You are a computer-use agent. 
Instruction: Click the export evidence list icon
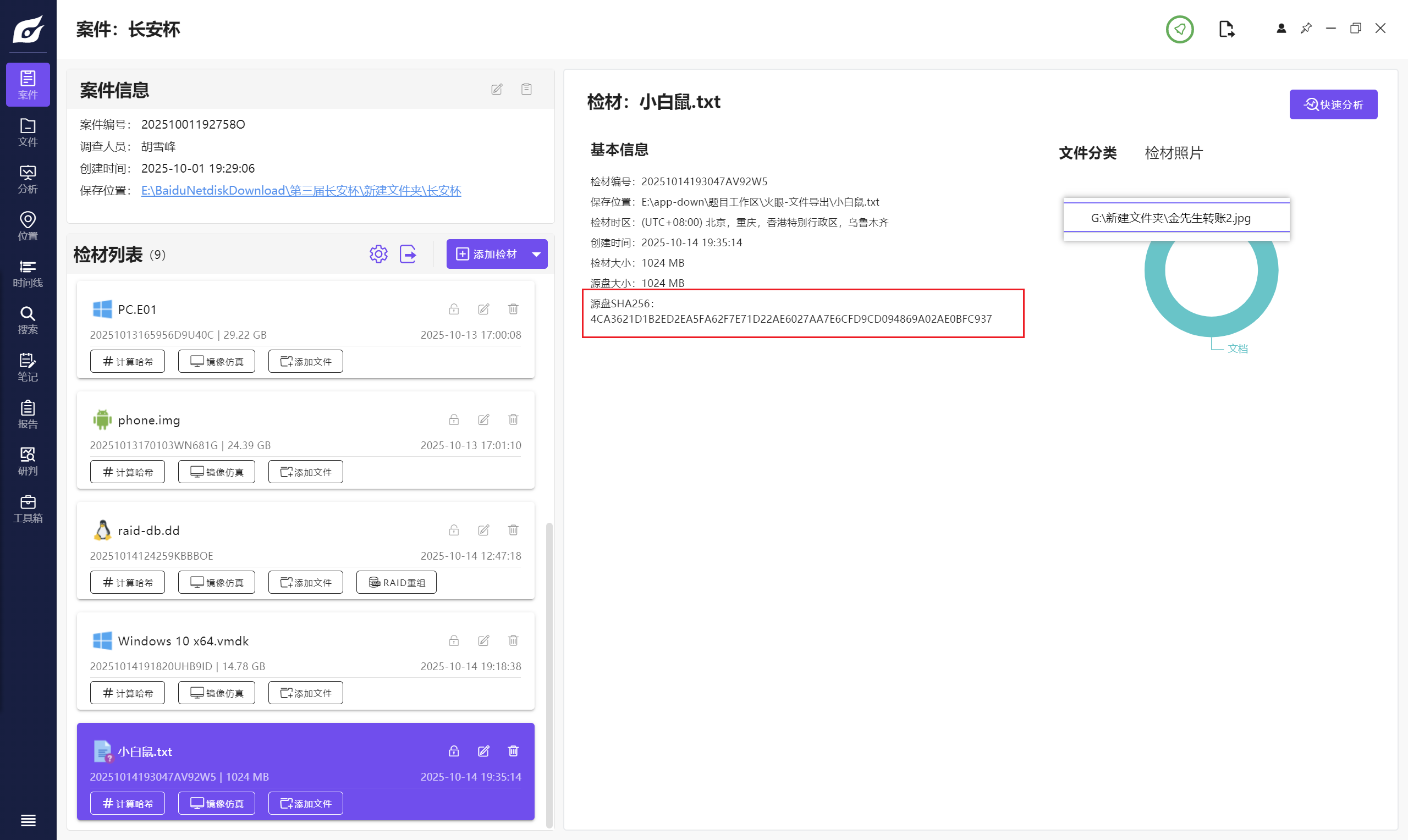click(x=408, y=254)
